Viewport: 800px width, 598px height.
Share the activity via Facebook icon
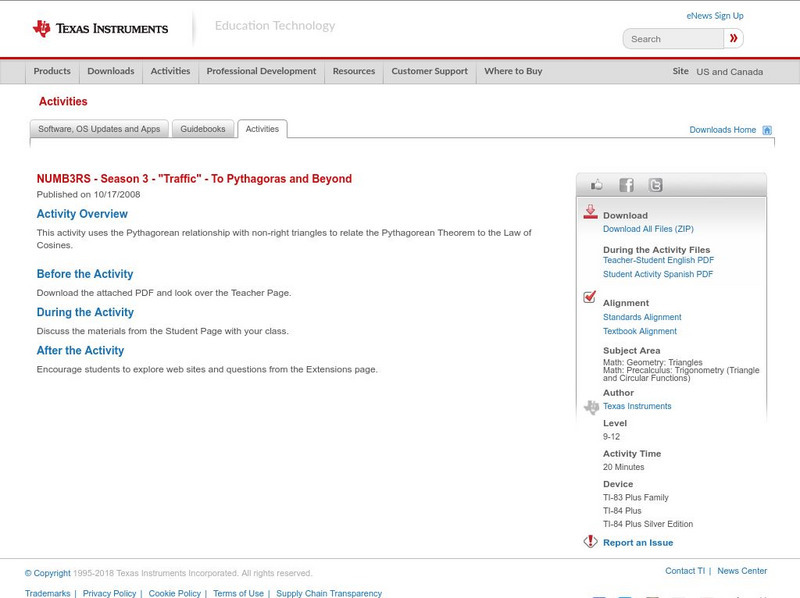(626, 185)
